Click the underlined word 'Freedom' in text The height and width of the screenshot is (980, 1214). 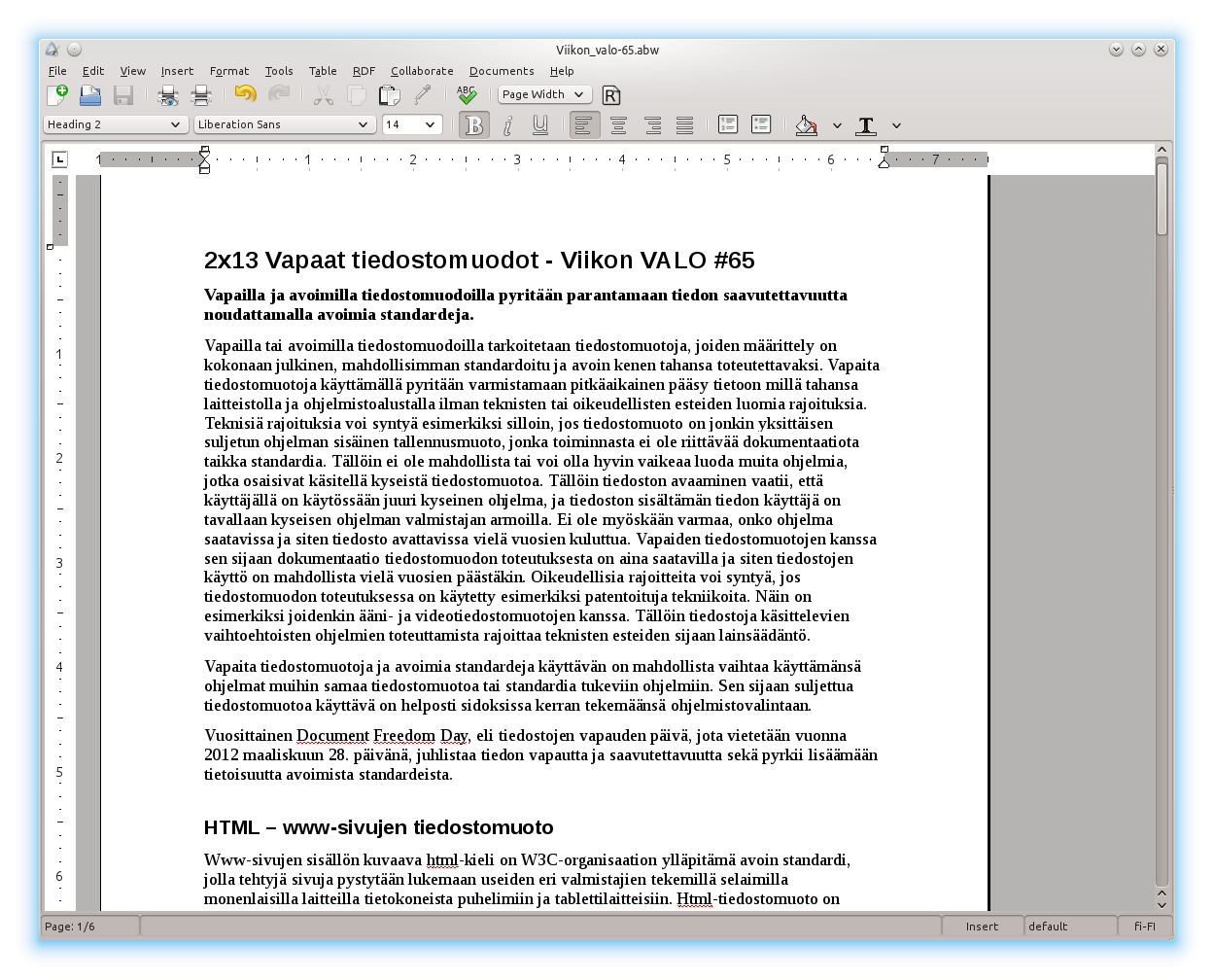point(404,736)
